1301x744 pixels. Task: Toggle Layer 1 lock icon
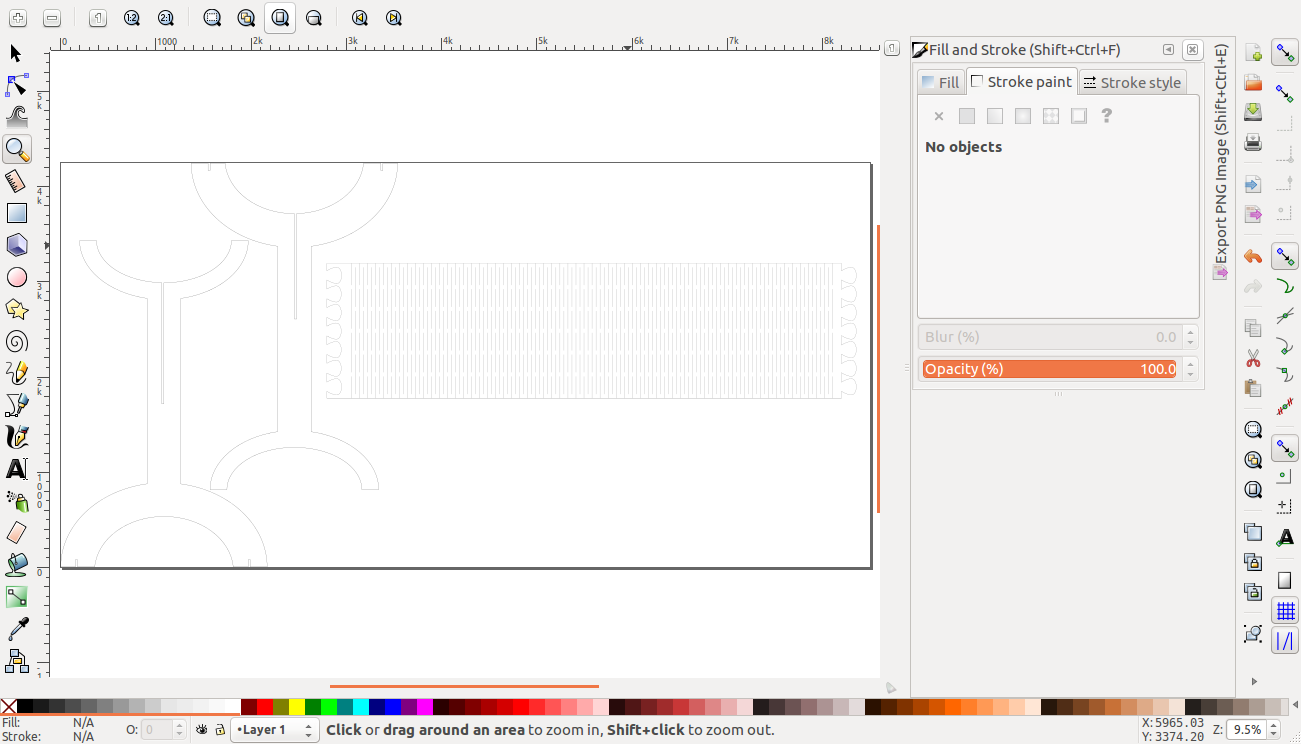pos(220,730)
